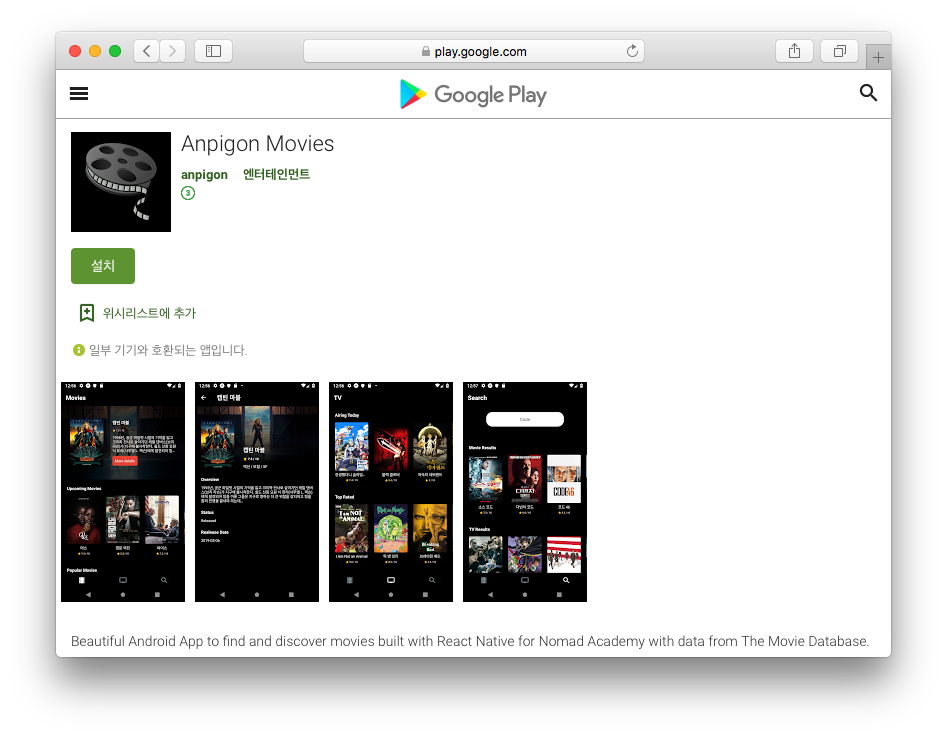Image resolution: width=947 pixels, height=737 pixels.
Task: Open the anpigon developer link
Action: coord(204,174)
